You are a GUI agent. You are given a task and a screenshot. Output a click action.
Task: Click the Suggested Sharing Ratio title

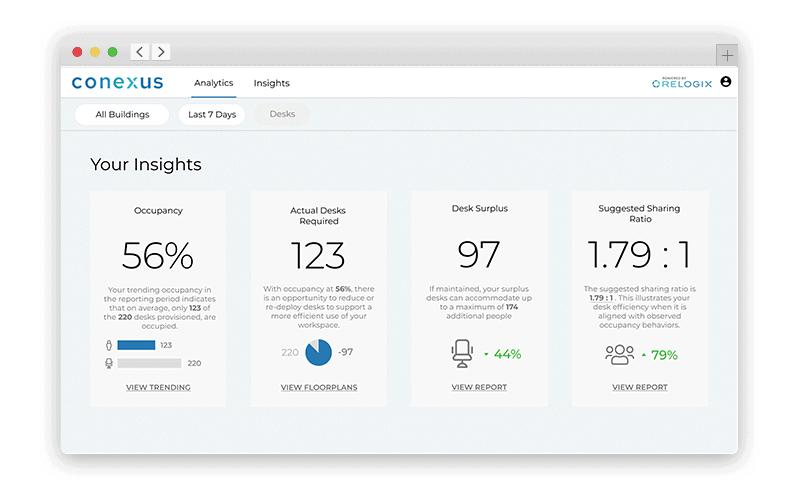639,213
